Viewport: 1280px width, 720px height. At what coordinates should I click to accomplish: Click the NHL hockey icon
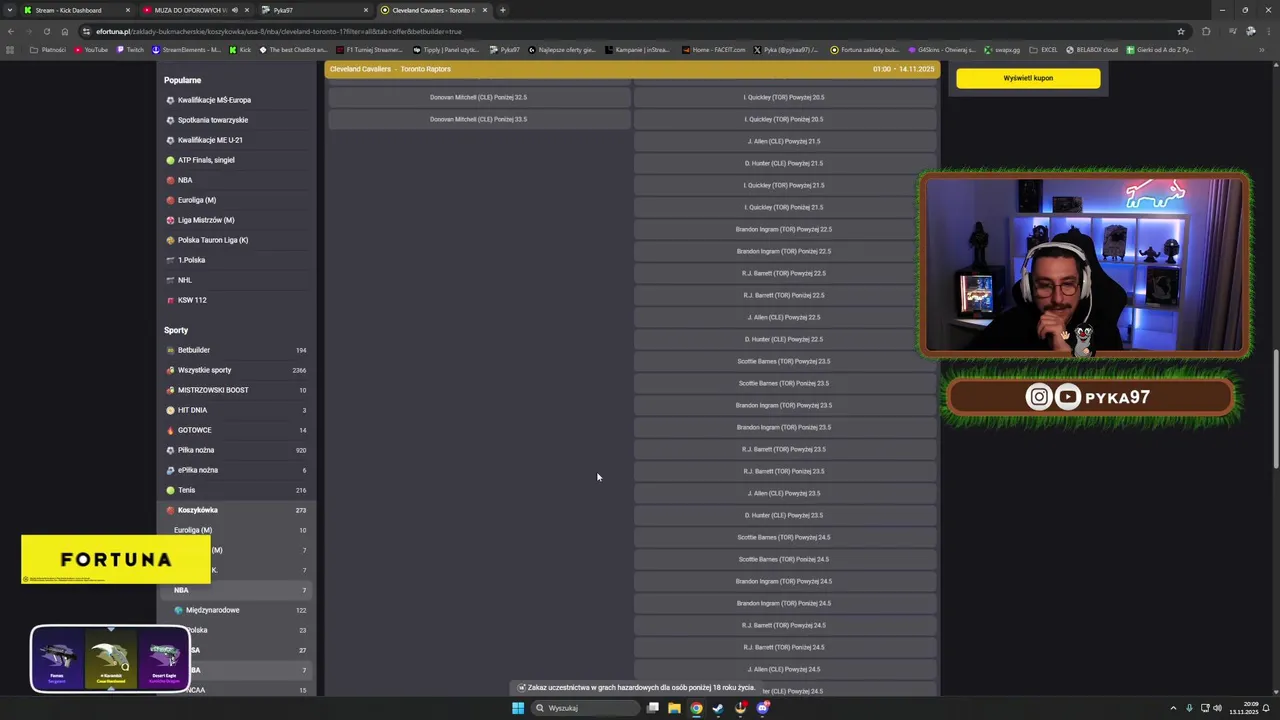[170, 280]
